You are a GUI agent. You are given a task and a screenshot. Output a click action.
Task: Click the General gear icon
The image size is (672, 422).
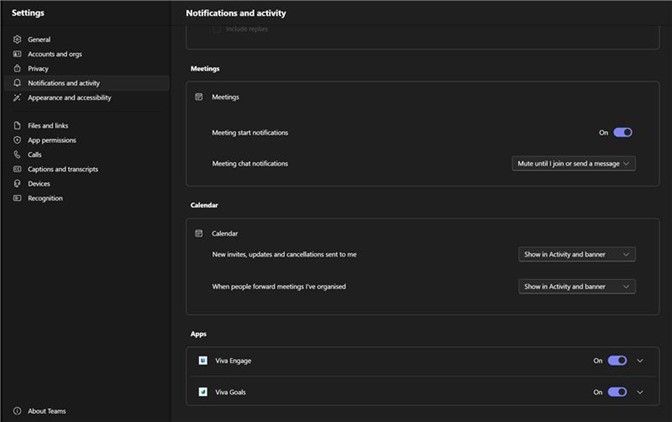click(17, 40)
